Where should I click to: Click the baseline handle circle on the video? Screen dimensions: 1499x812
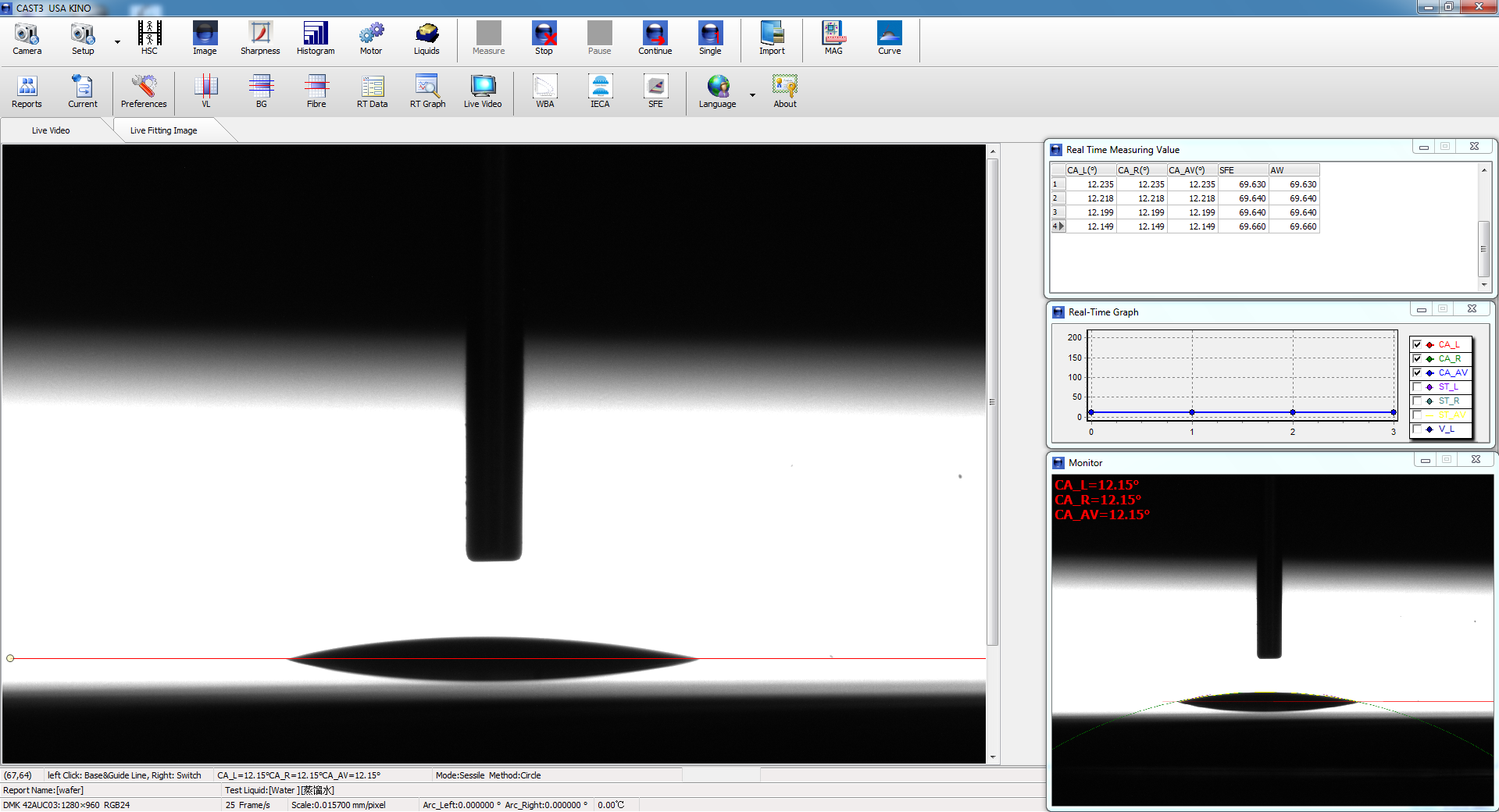[x=10, y=658]
